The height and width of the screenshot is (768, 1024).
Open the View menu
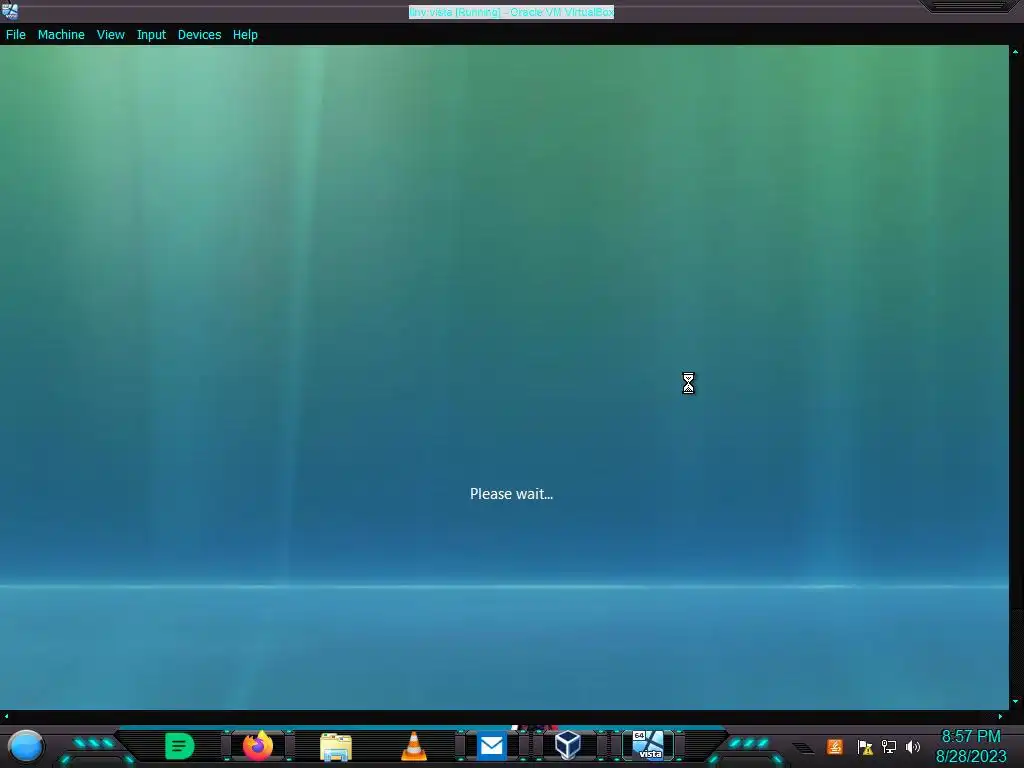tap(110, 35)
